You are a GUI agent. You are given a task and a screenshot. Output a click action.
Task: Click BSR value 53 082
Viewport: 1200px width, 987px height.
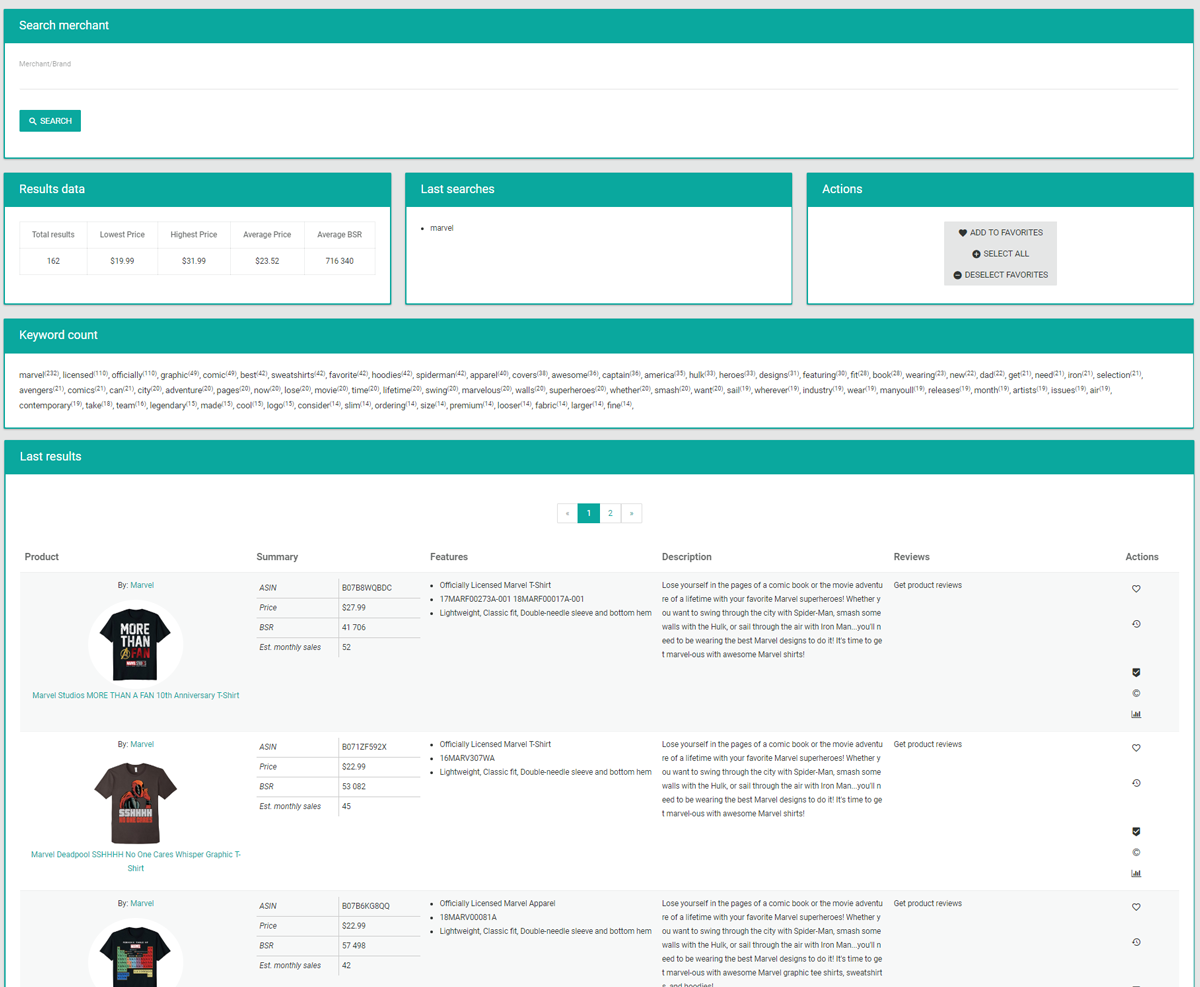(354, 787)
